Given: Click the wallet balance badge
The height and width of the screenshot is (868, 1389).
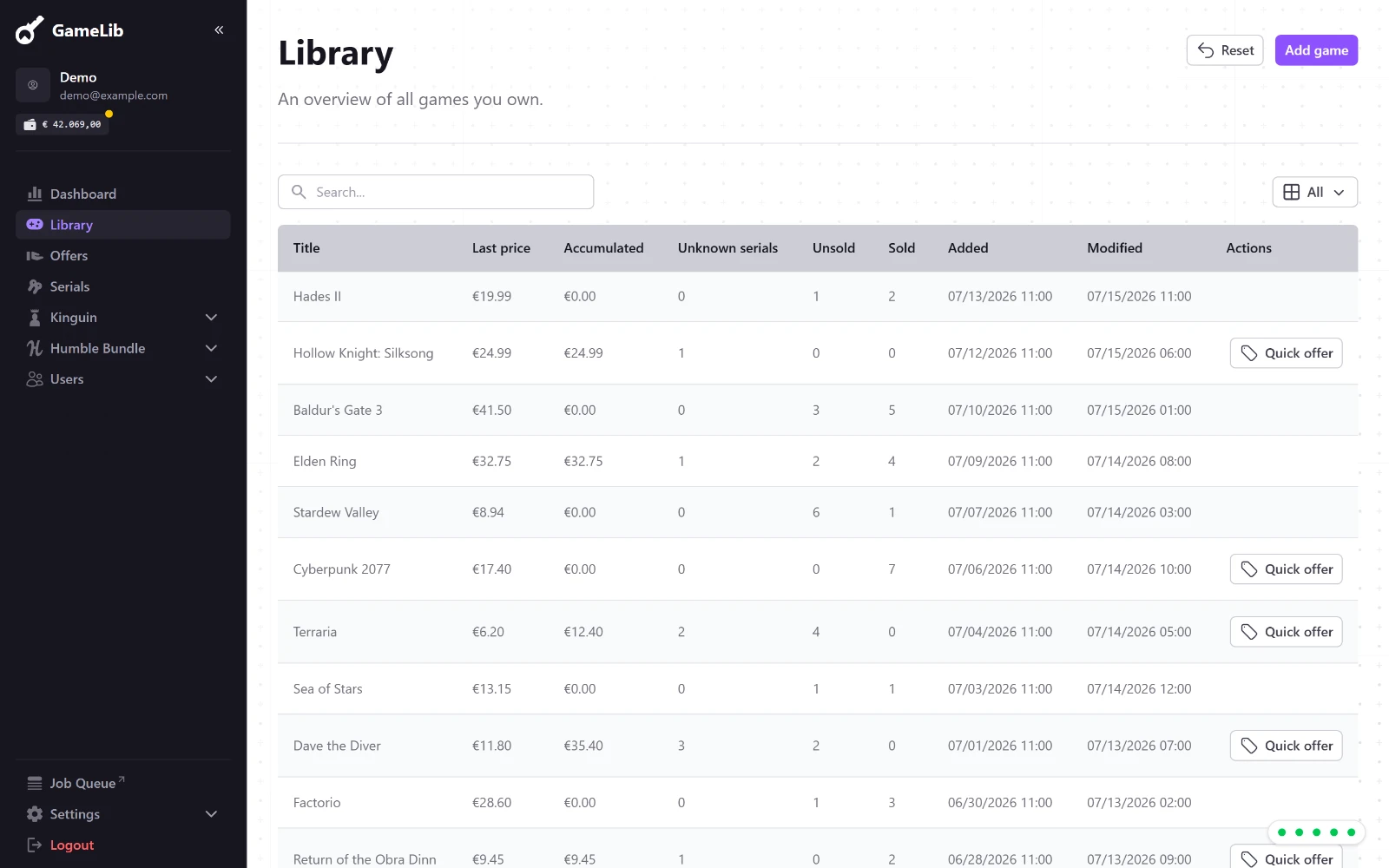Looking at the screenshot, I should point(63,124).
